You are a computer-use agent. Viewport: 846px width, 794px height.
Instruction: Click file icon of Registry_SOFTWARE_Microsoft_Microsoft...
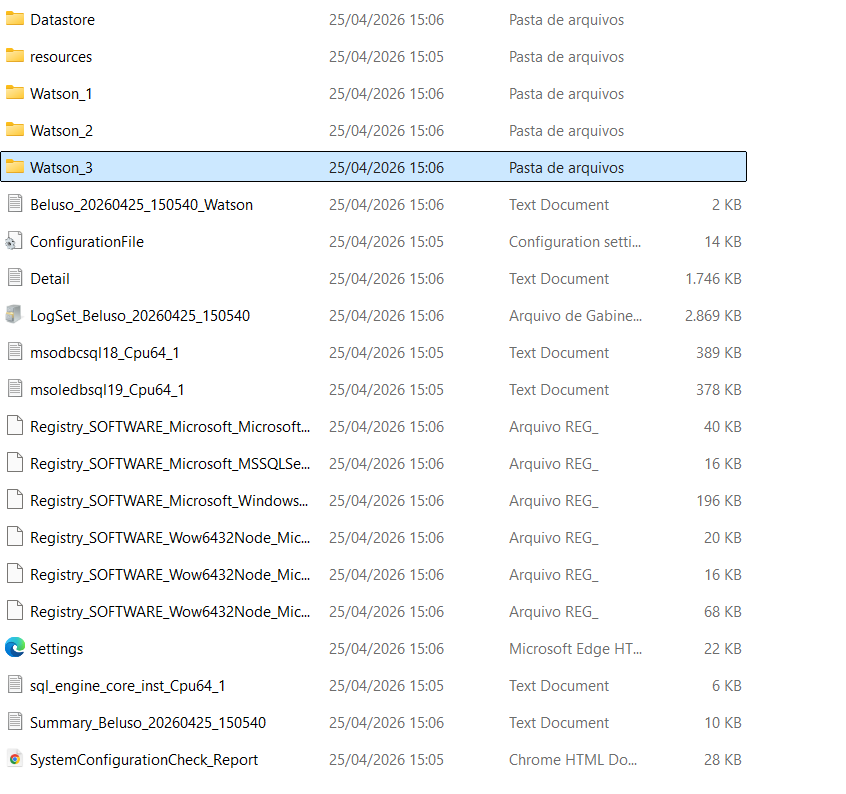click(x=15, y=426)
